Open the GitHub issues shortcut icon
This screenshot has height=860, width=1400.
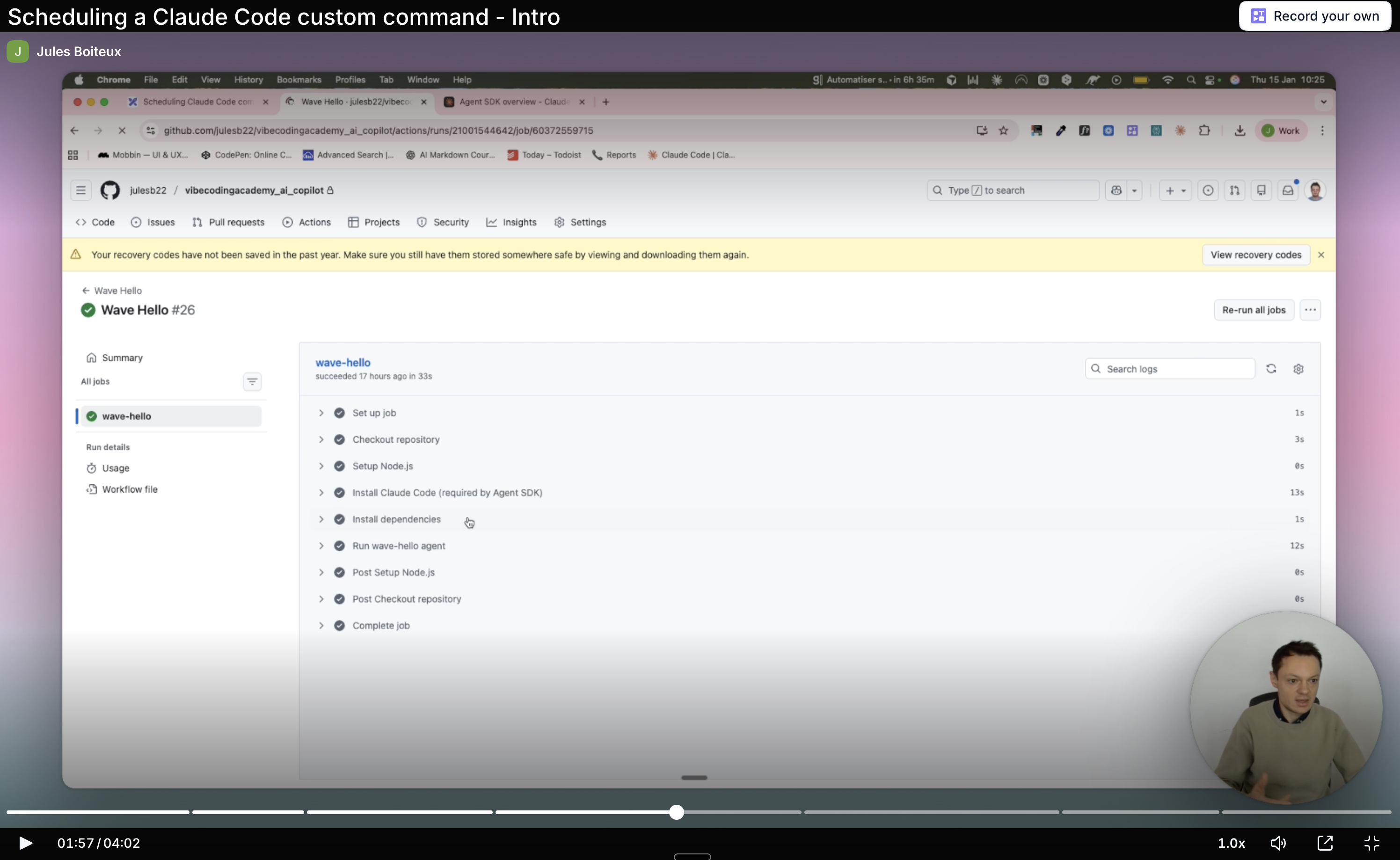click(1208, 190)
